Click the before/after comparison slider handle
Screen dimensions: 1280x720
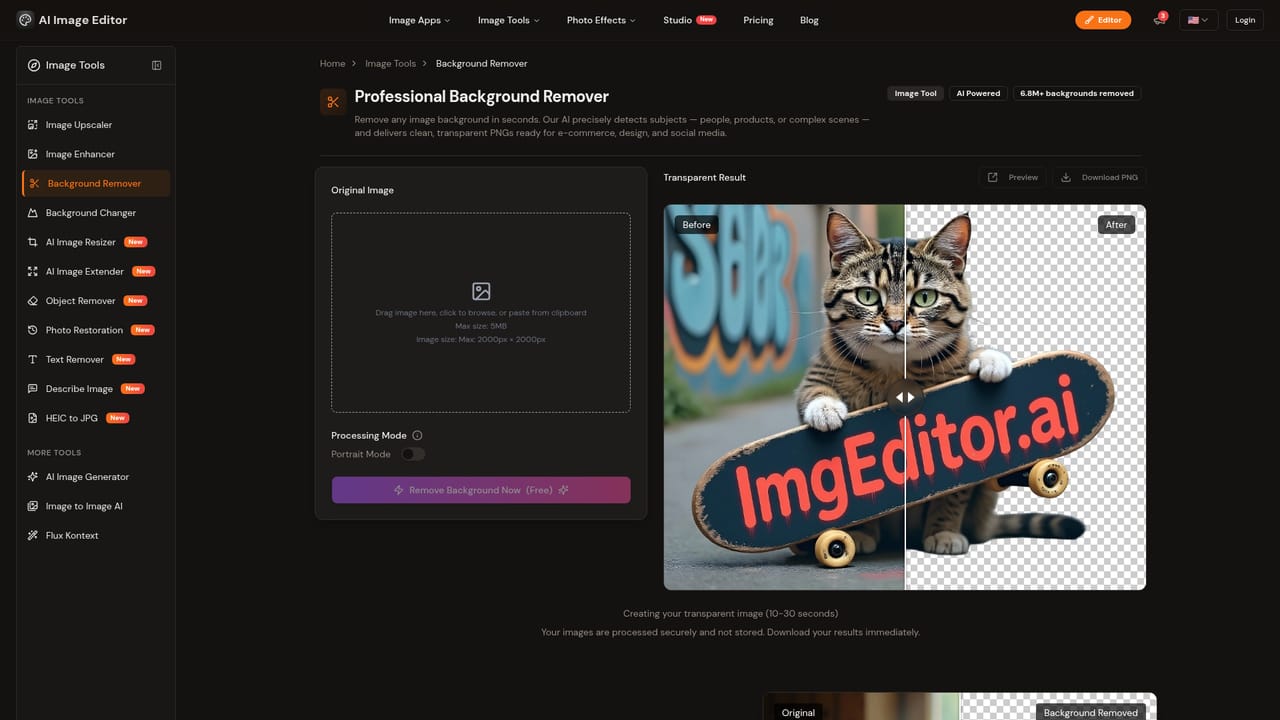point(904,397)
